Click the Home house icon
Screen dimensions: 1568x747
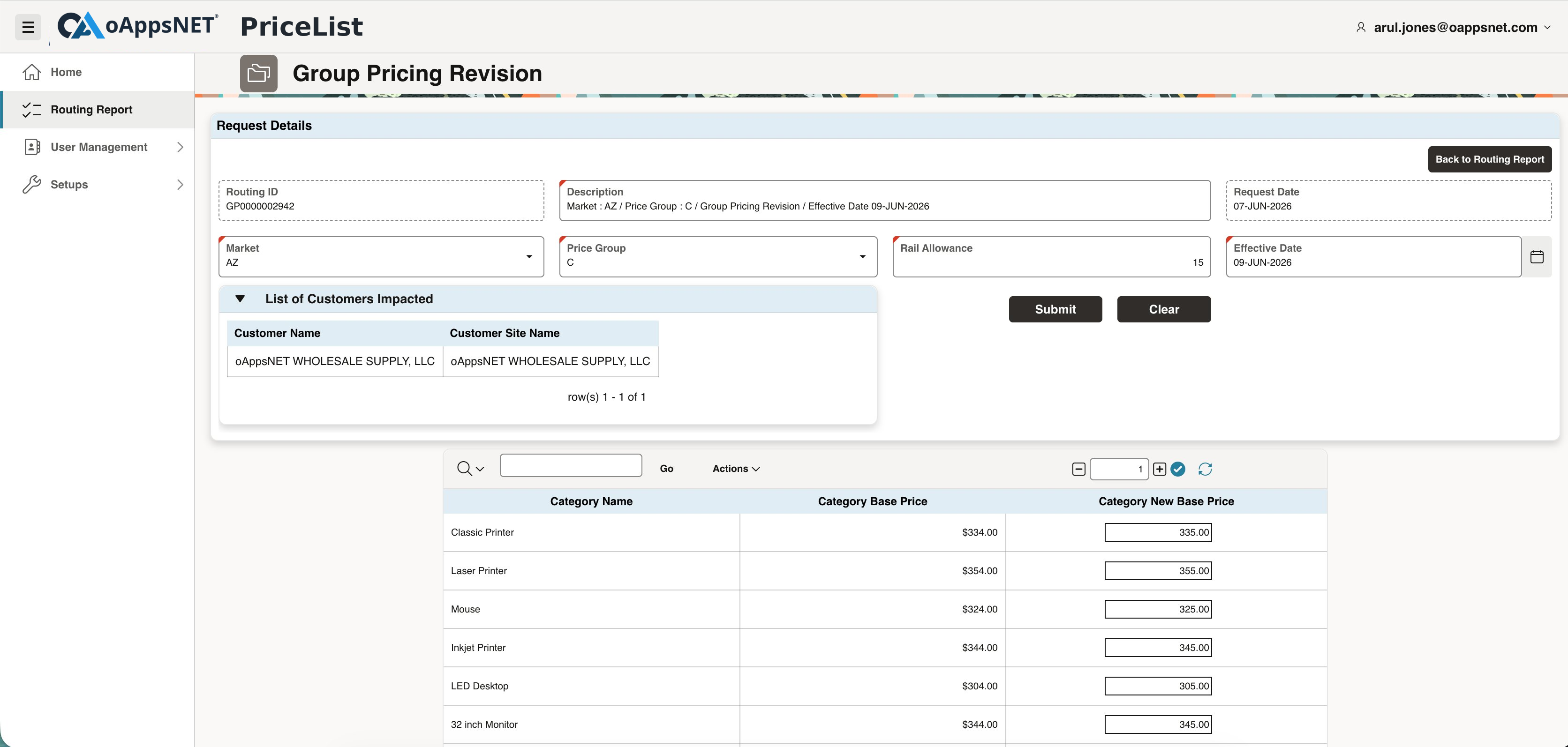tap(32, 72)
